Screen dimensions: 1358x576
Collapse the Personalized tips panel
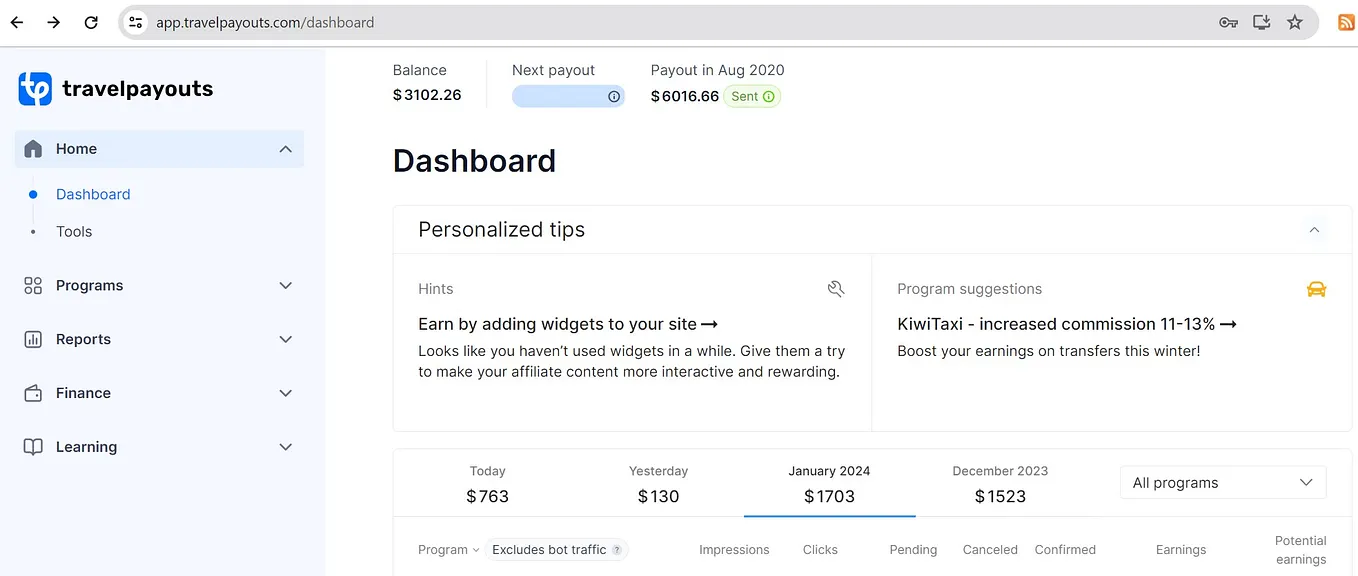(x=1314, y=230)
